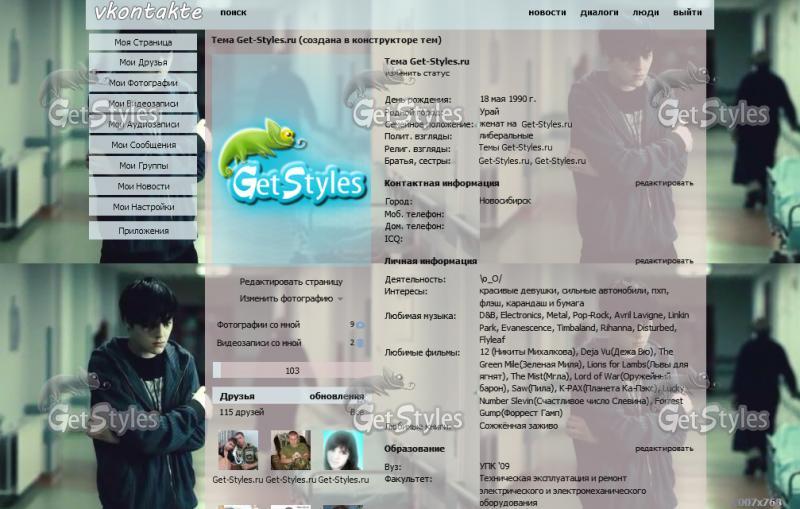Click the vkontakte logo
This screenshot has width=800, height=509.
point(148,13)
